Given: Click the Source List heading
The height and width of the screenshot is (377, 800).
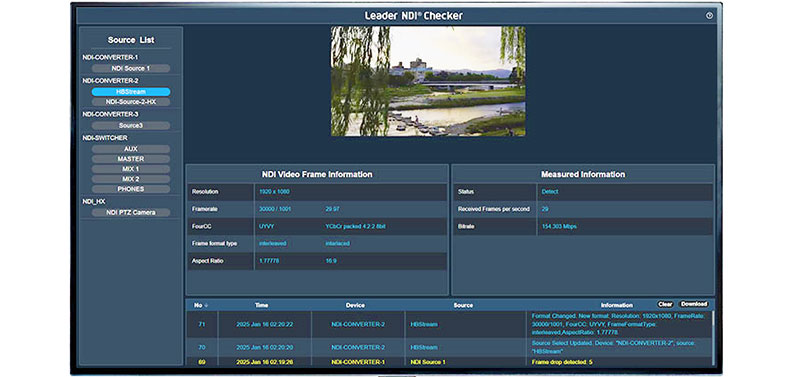Looking at the screenshot, I should click(131, 40).
